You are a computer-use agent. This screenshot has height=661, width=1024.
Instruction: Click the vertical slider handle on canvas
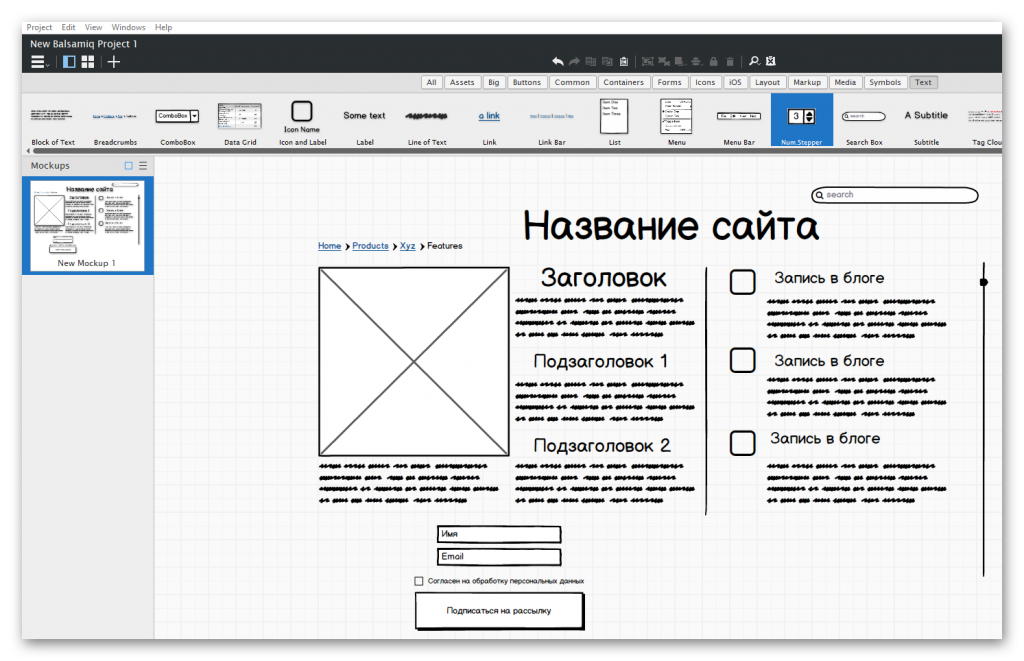983,282
